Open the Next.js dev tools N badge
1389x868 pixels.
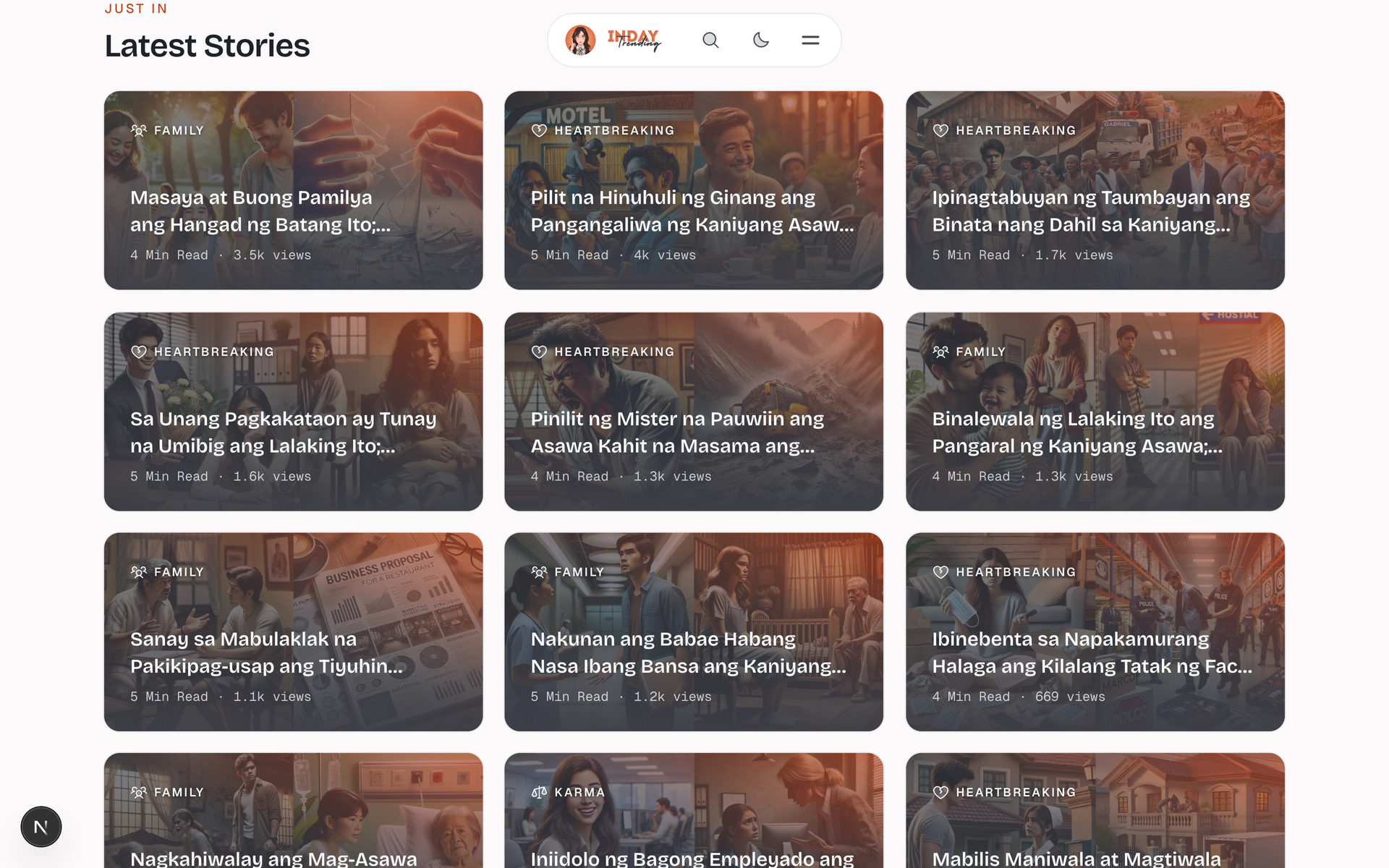tap(41, 827)
